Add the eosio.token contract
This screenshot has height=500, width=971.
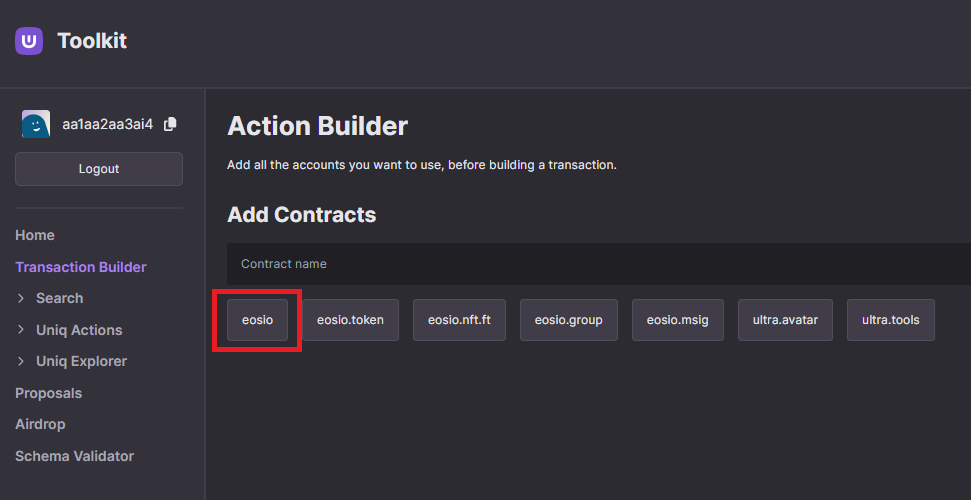[x=351, y=320]
